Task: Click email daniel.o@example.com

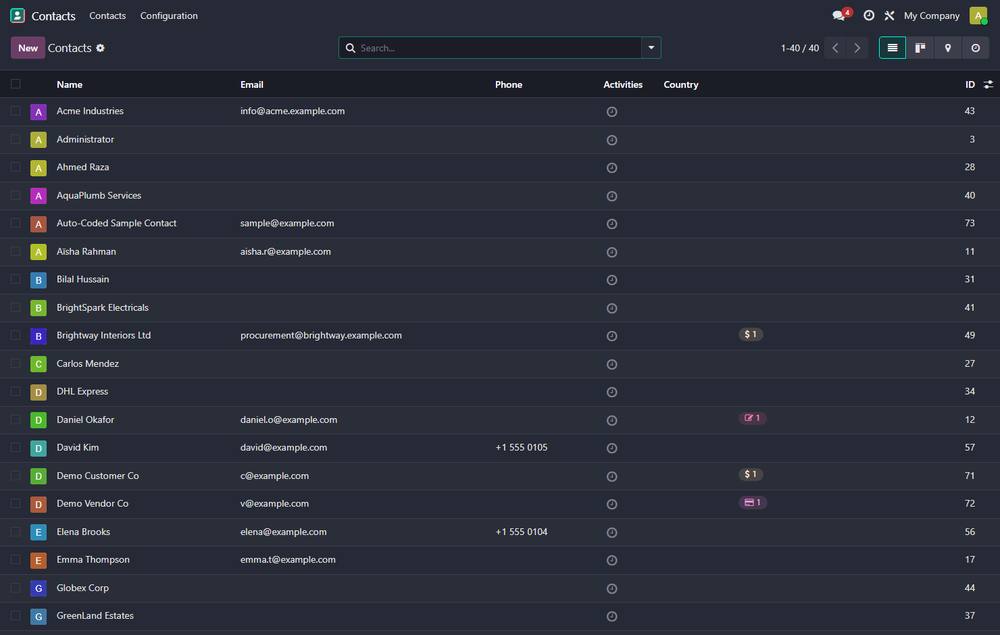Action: [x=288, y=420]
